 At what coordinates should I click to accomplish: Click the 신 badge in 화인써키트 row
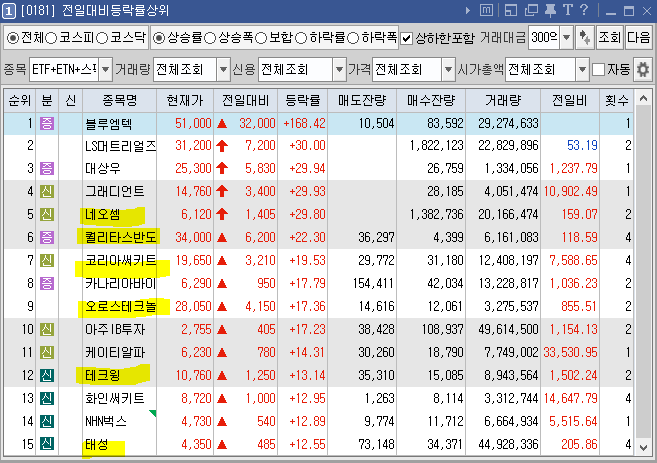pos(47,398)
